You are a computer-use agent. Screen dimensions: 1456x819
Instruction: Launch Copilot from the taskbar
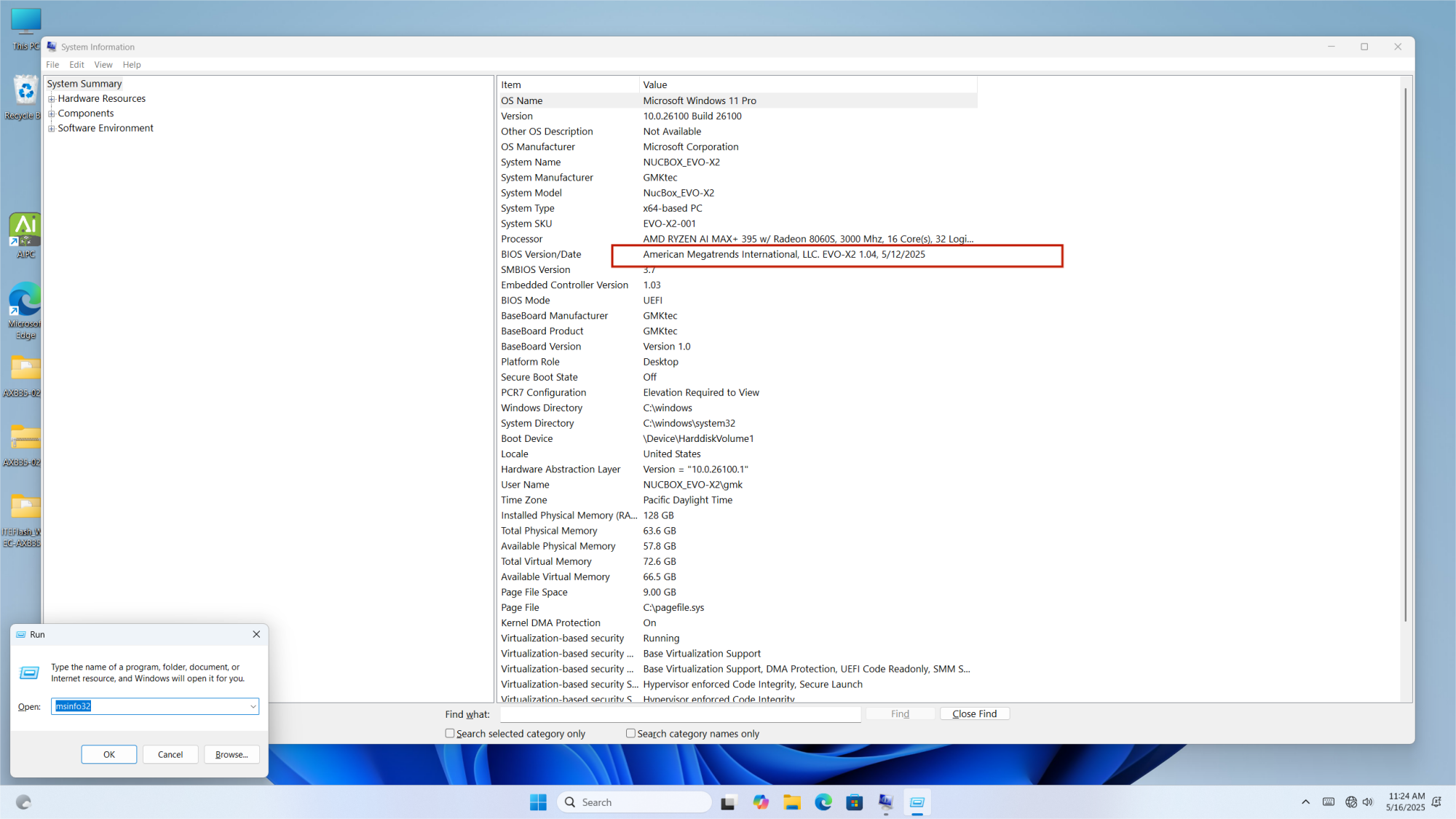(x=761, y=802)
